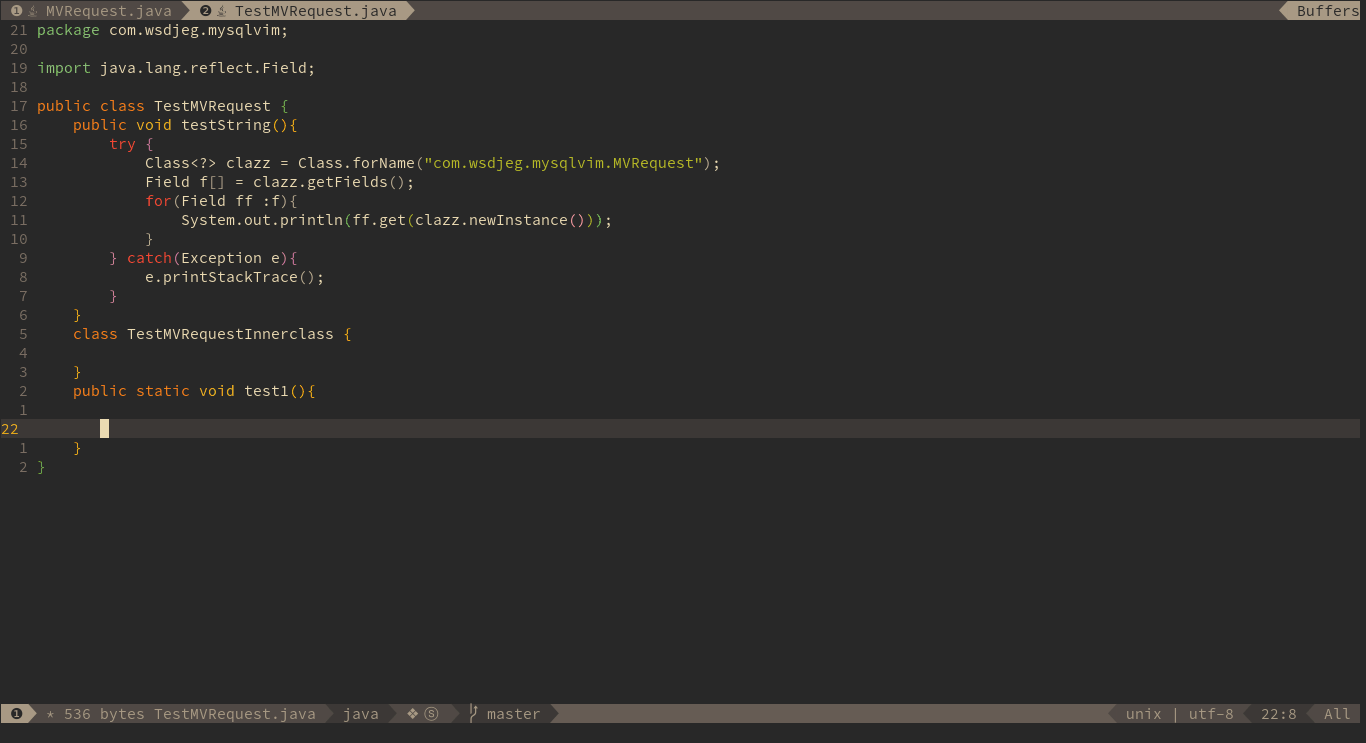The height and width of the screenshot is (743, 1366).
Task: Click the circled 1 window indicator in statusline
Action: pos(16,713)
